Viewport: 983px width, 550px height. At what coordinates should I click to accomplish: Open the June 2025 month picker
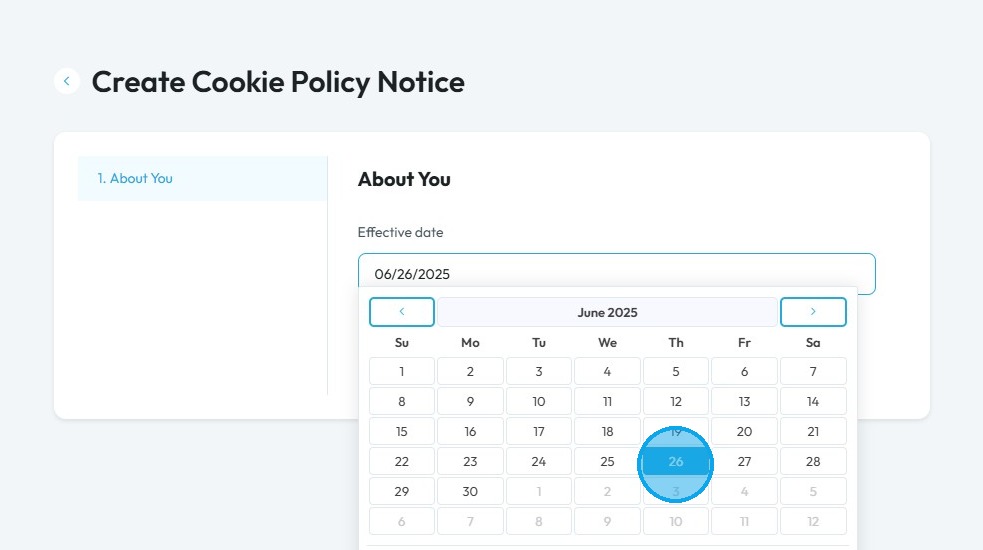click(607, 312)
